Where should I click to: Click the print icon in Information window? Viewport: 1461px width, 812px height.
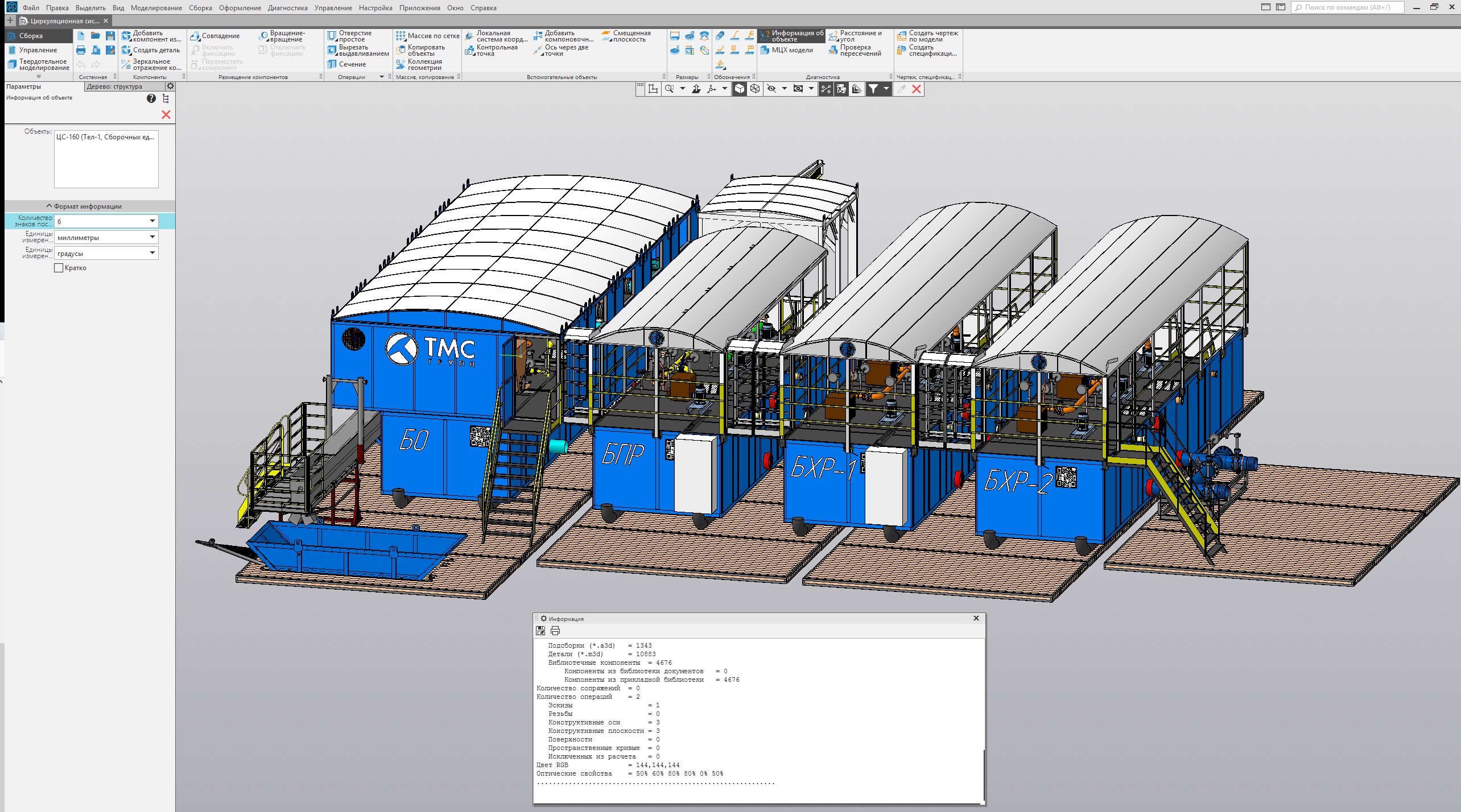pos(555,631)
